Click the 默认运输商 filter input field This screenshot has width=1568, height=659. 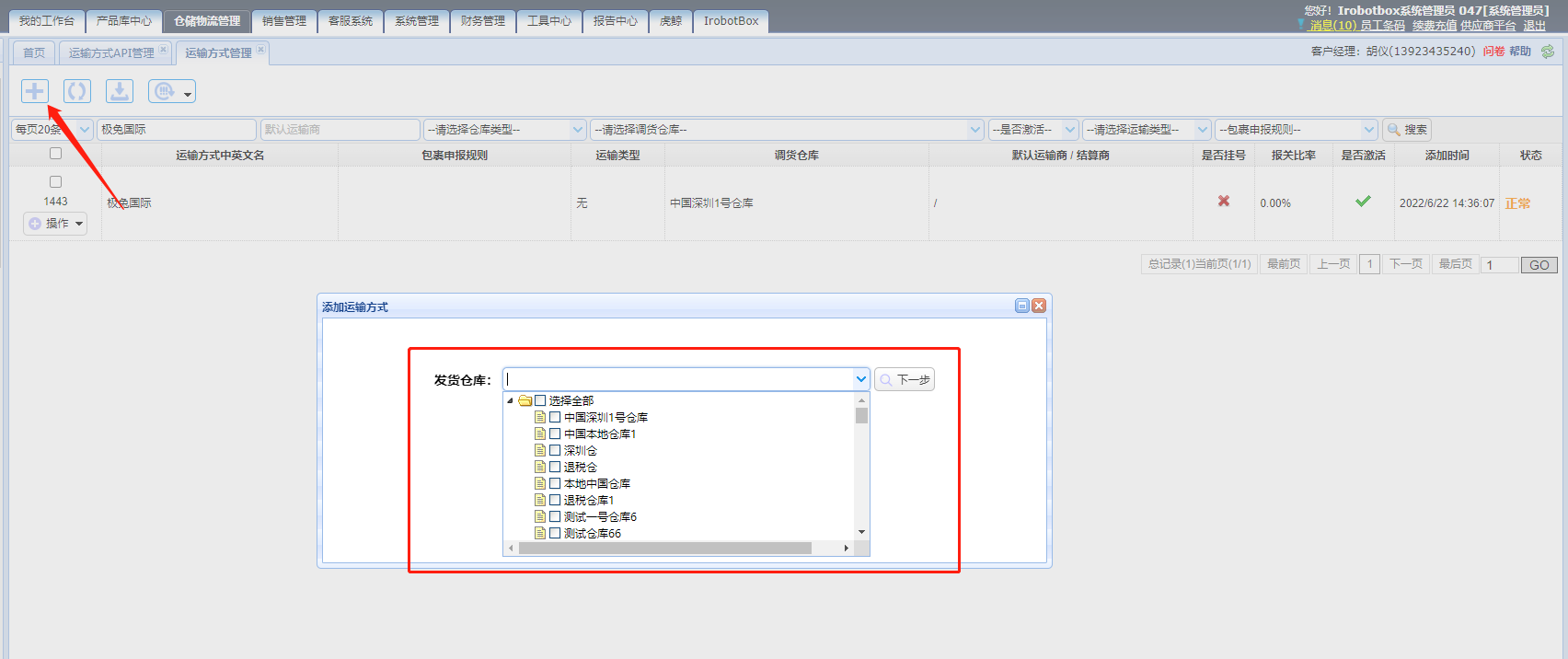click(340, 130)
